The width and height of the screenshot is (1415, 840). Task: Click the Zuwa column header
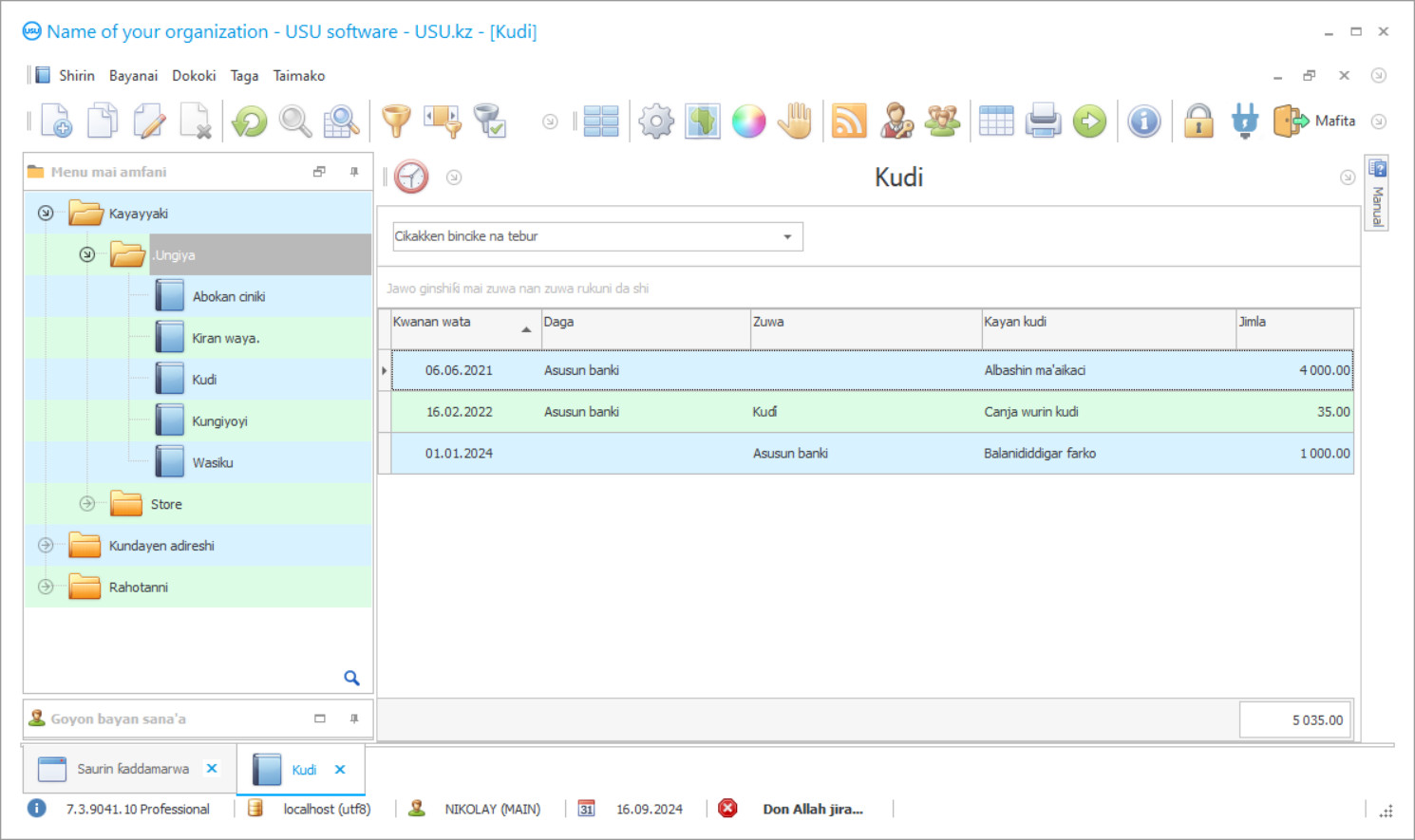pos(866,328)
